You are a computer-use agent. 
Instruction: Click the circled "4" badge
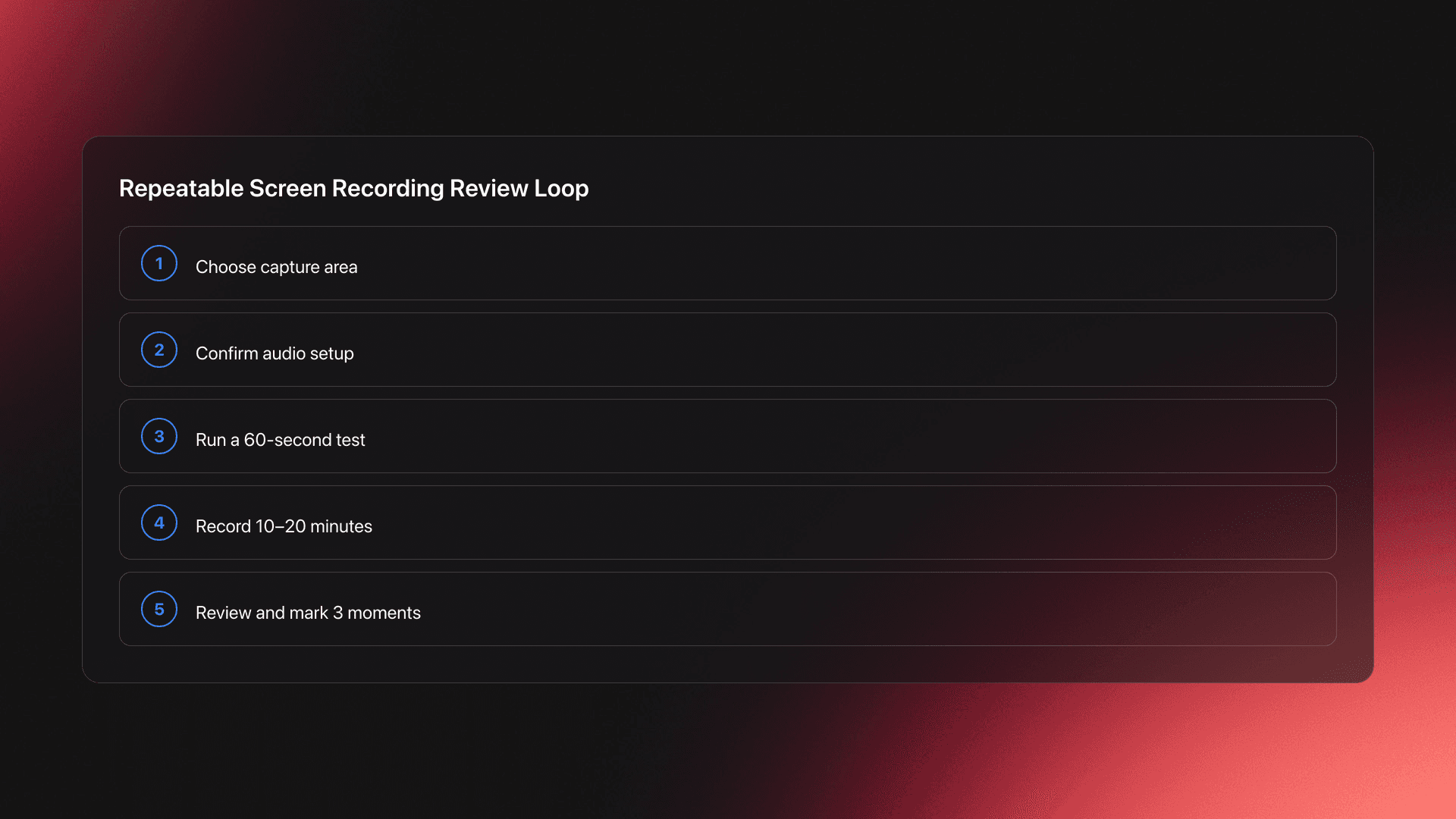[x=158, y=522]
